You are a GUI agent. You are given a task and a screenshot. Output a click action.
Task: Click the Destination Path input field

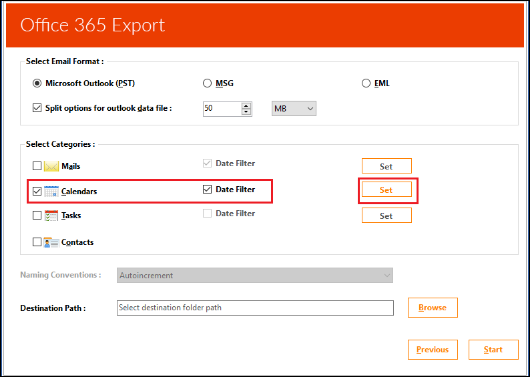255,308
